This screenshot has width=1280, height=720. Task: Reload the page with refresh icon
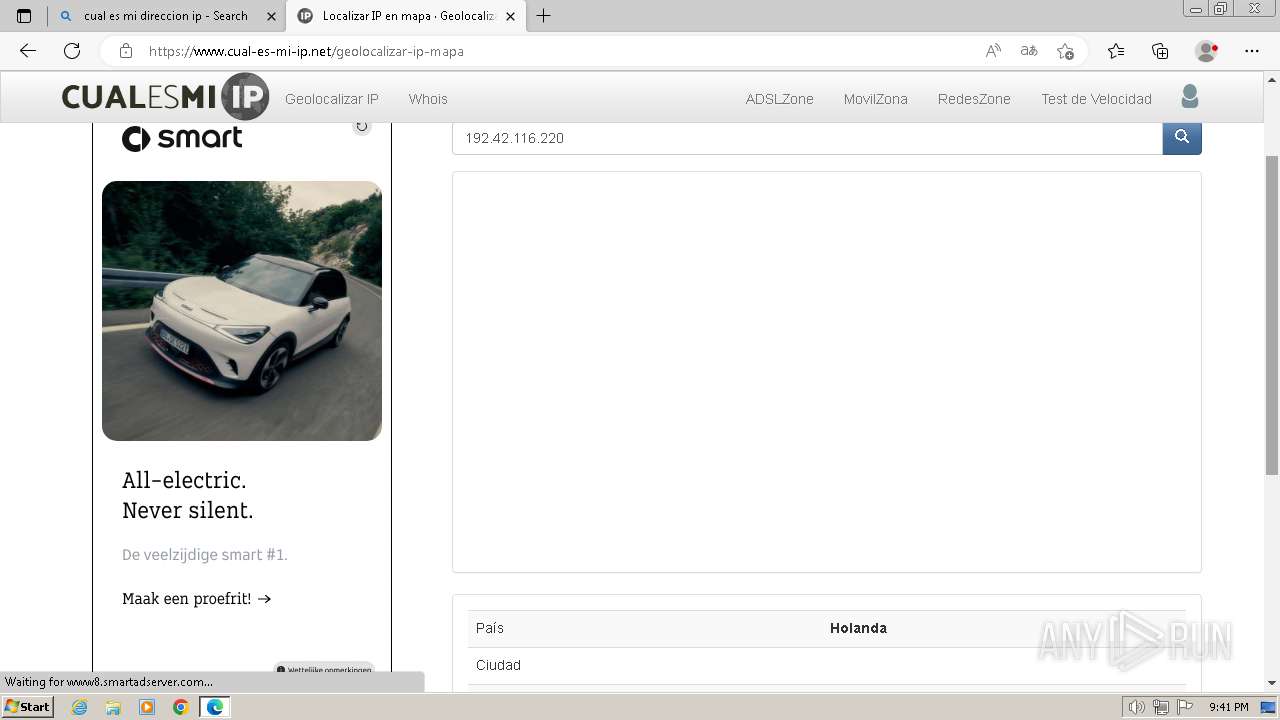72,51
